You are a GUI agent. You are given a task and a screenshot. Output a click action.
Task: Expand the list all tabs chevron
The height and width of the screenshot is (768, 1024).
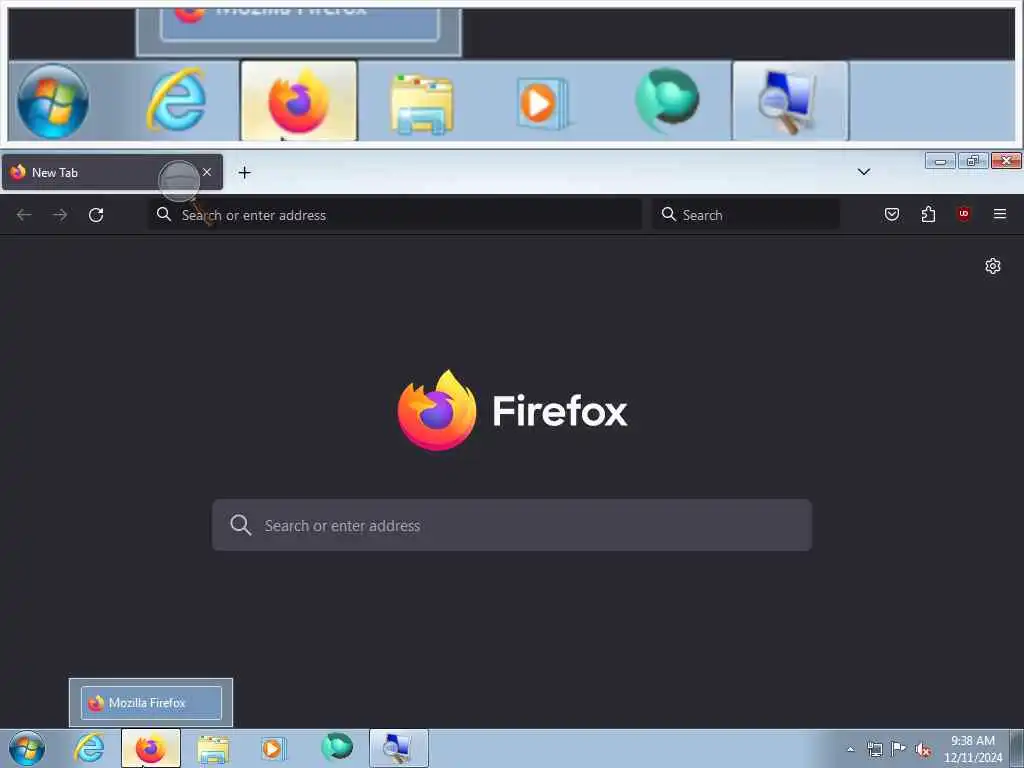tap(864, 172)
